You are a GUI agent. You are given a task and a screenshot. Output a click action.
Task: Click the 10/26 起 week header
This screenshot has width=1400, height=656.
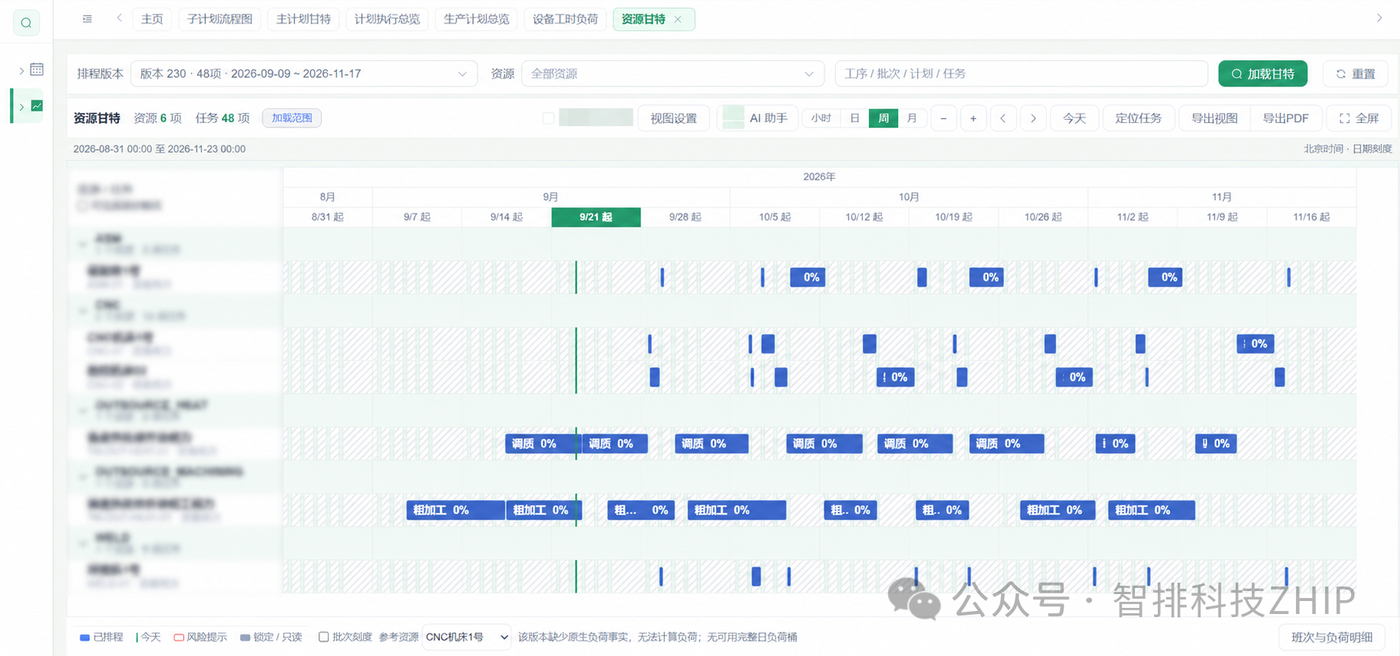[1043, 217]
